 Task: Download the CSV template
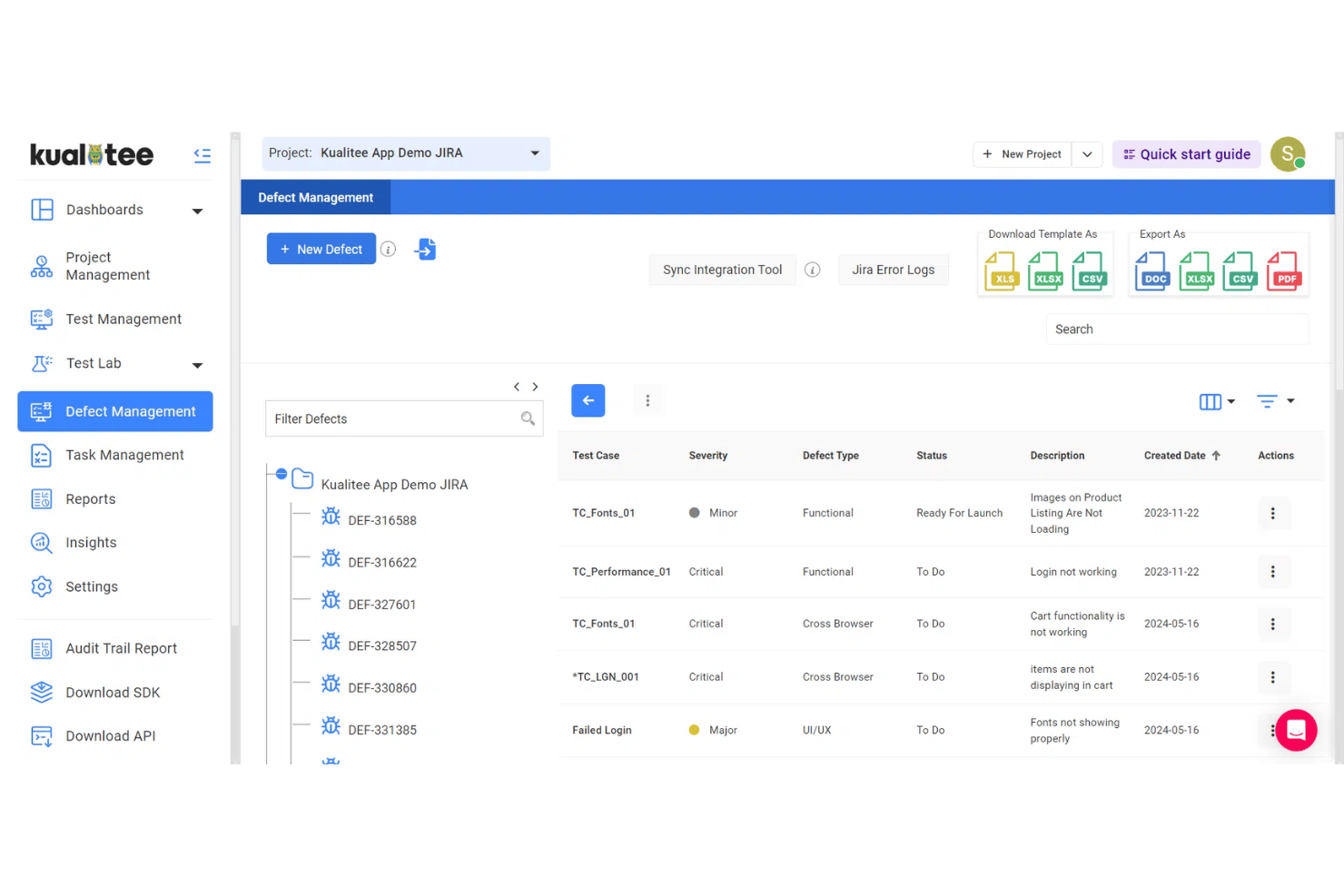click(1089, 271)
